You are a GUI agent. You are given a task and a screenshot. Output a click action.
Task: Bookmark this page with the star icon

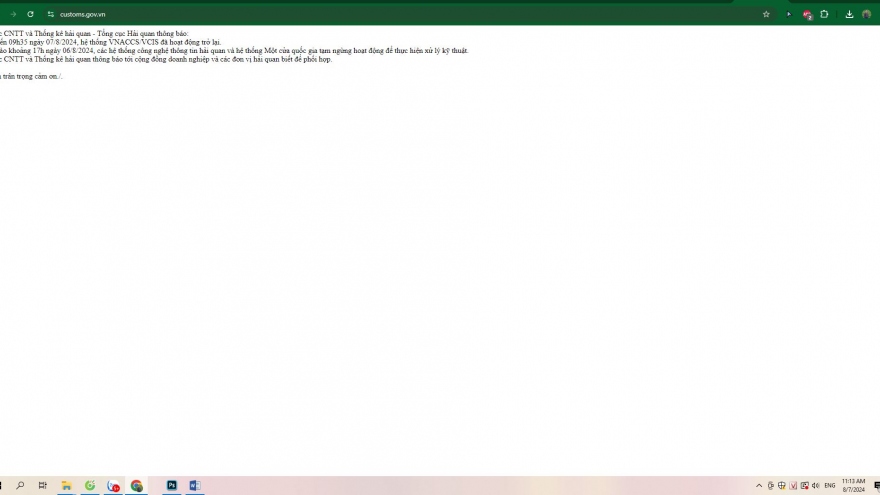[766, 14]
